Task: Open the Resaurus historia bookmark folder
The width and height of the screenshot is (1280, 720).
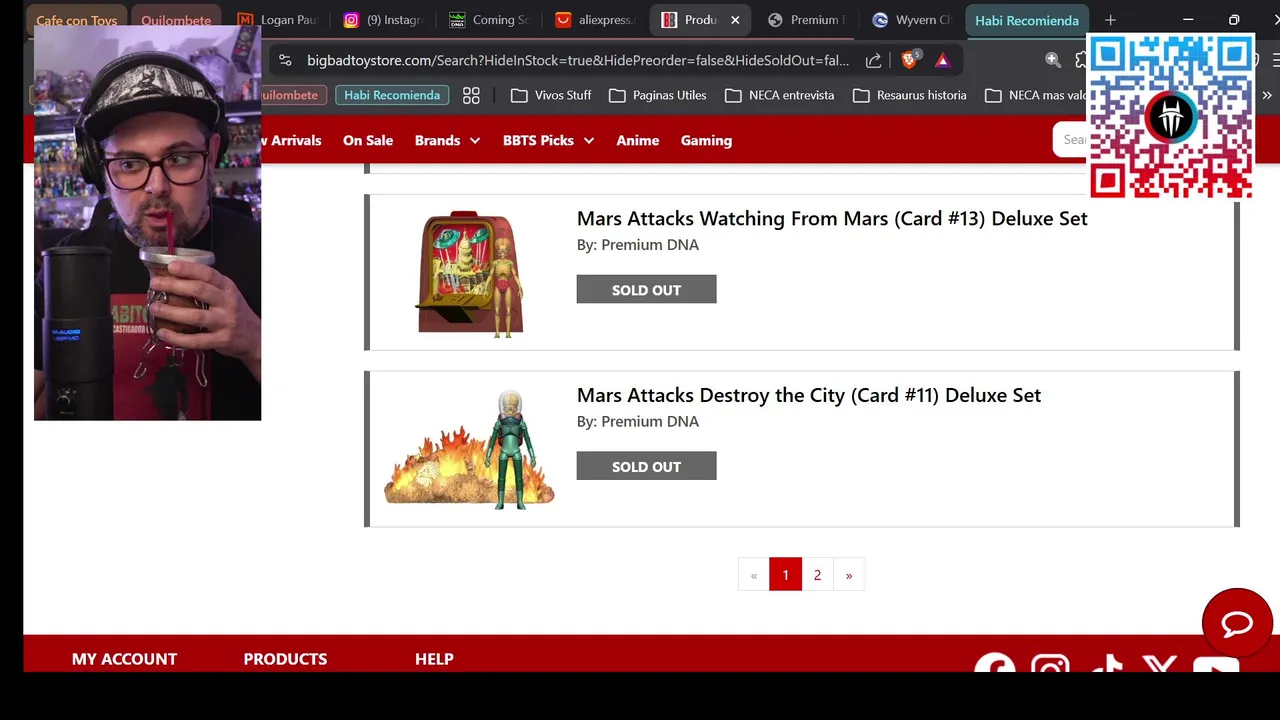Action: (909, 95)
